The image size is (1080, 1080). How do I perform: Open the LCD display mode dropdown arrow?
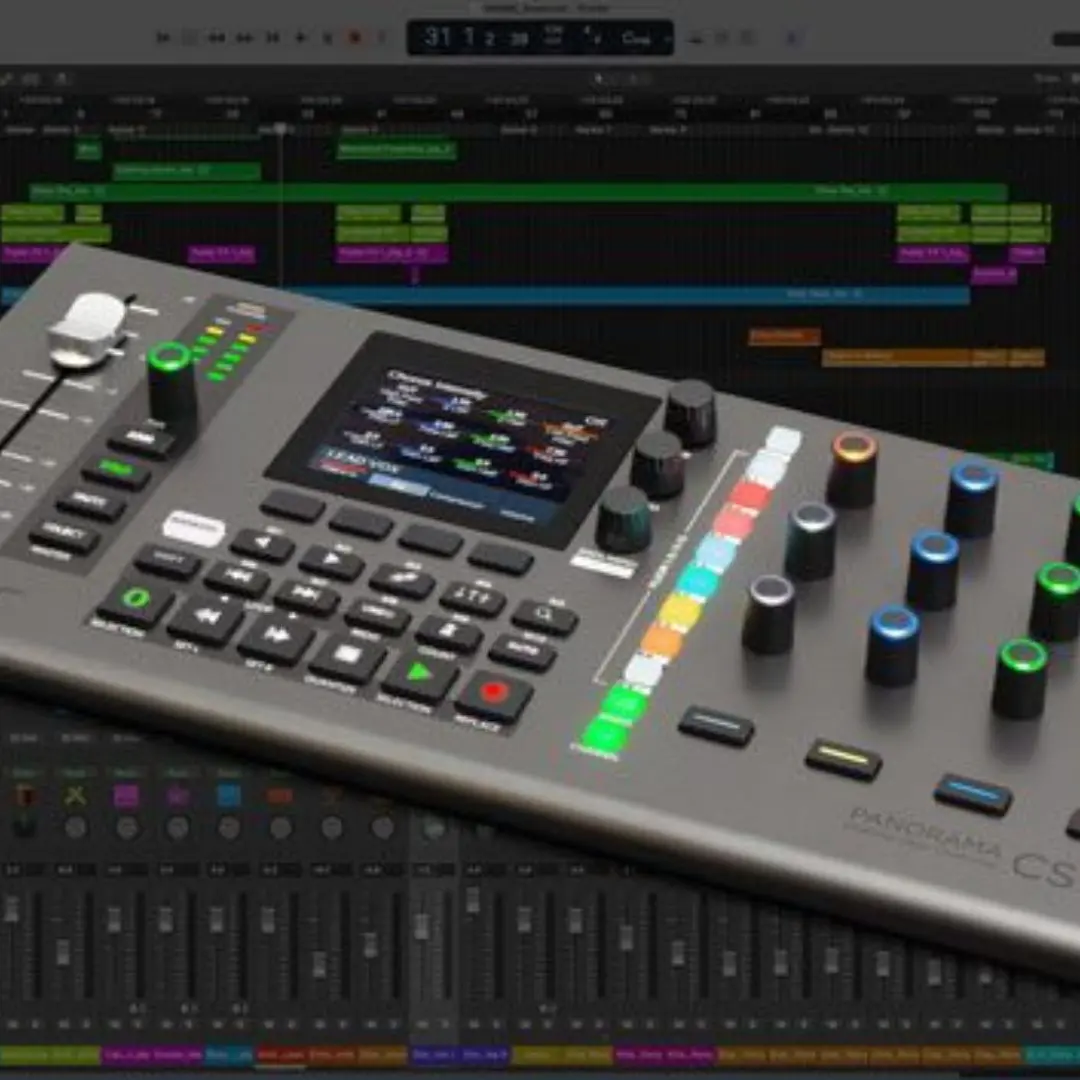coord(667,39)
